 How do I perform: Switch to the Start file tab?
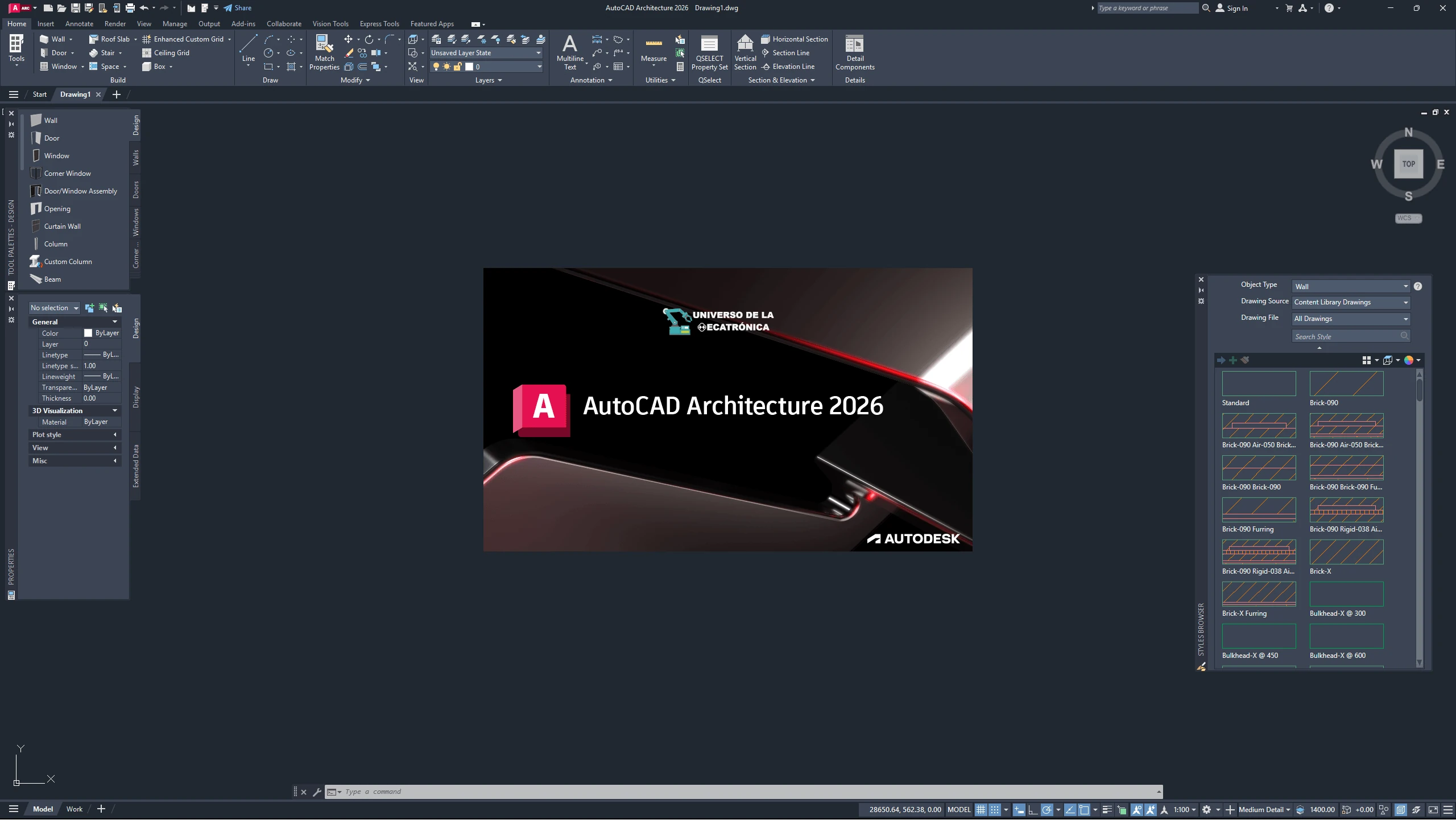pos(39,96)
